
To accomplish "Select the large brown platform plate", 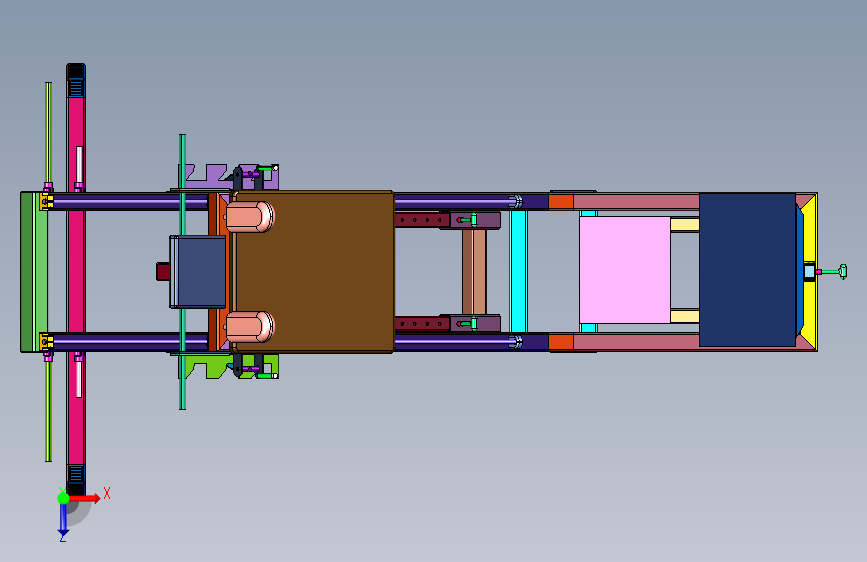I will [x=315, y=272].
